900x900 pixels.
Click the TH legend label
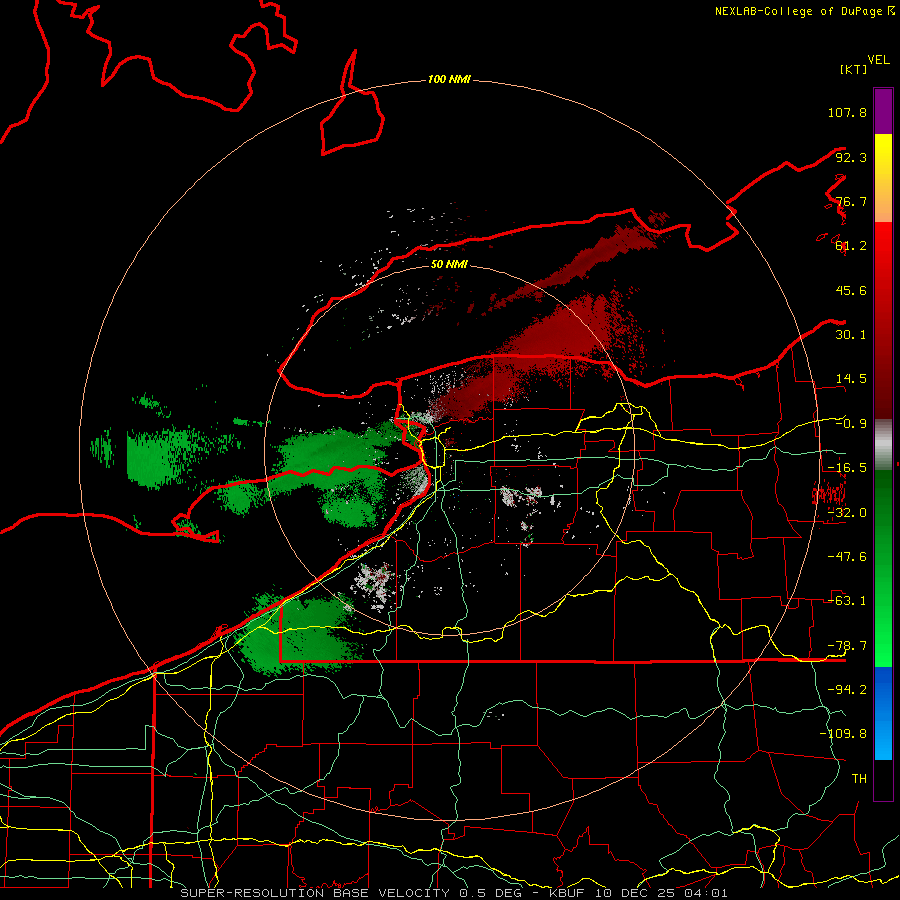tap(859, 779)
